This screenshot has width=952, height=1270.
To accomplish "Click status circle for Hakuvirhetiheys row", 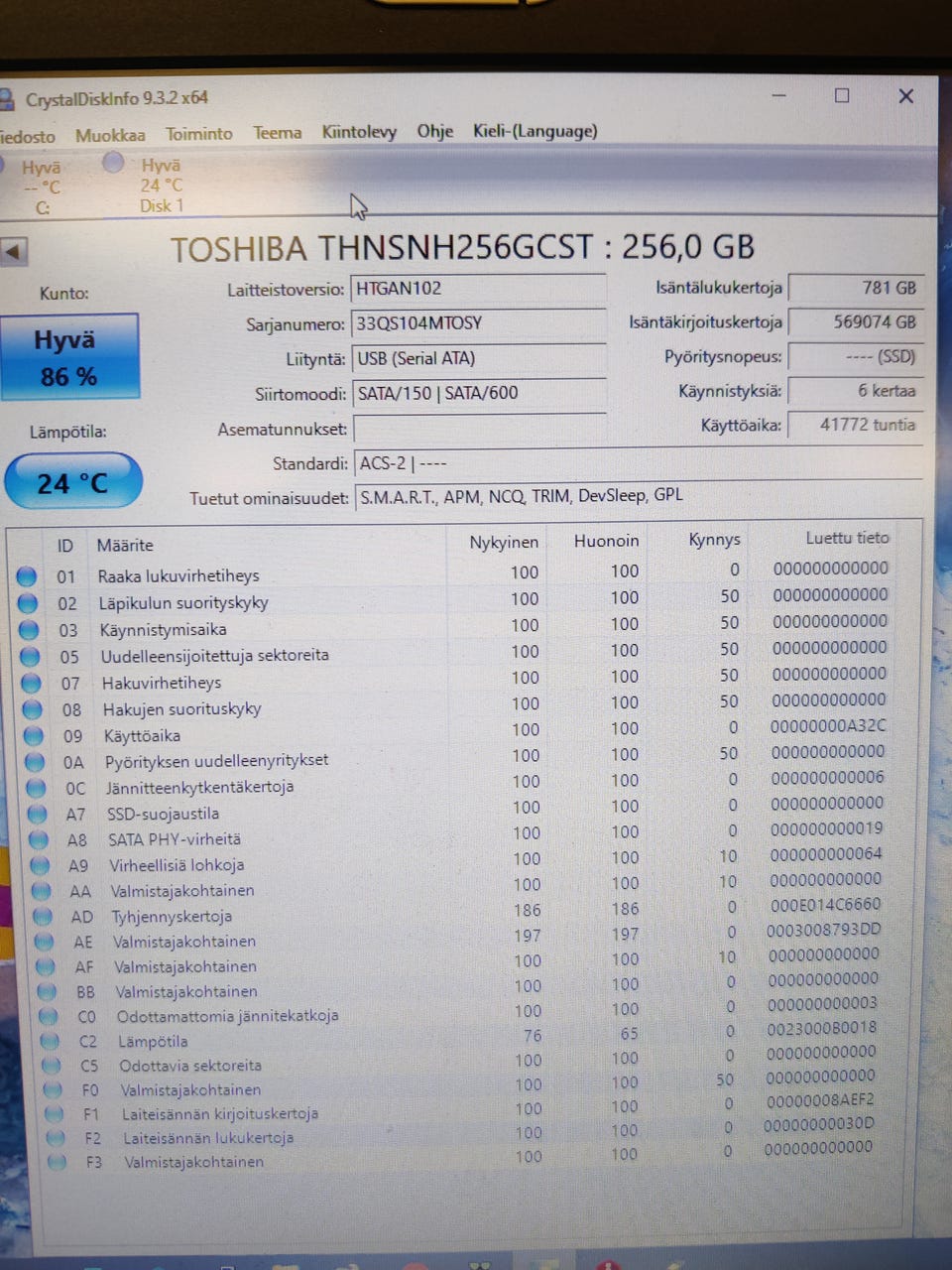I will coord(32,683).
